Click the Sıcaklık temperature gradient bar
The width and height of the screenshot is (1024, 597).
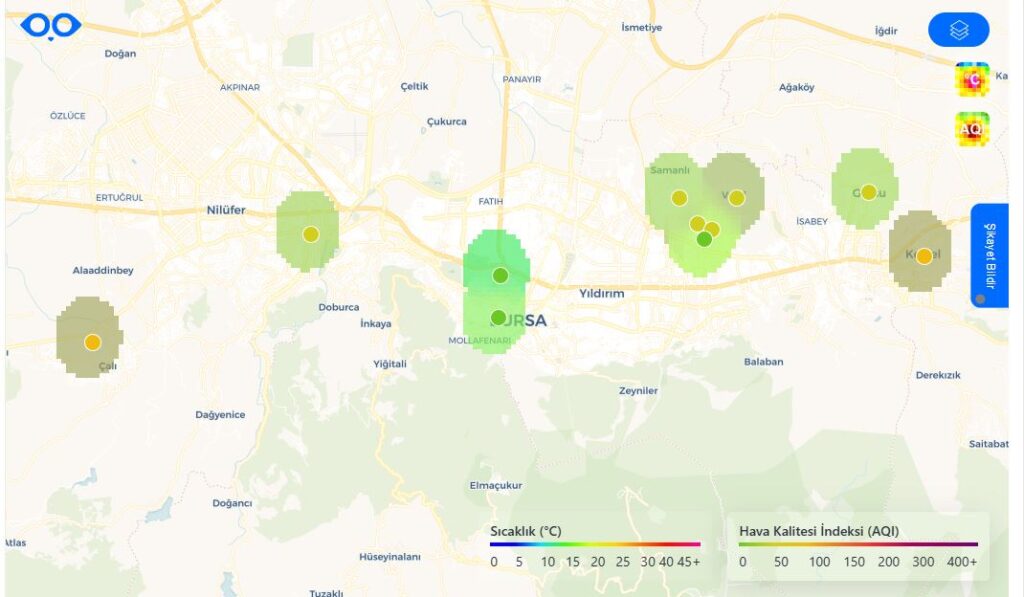click(592, 544)
